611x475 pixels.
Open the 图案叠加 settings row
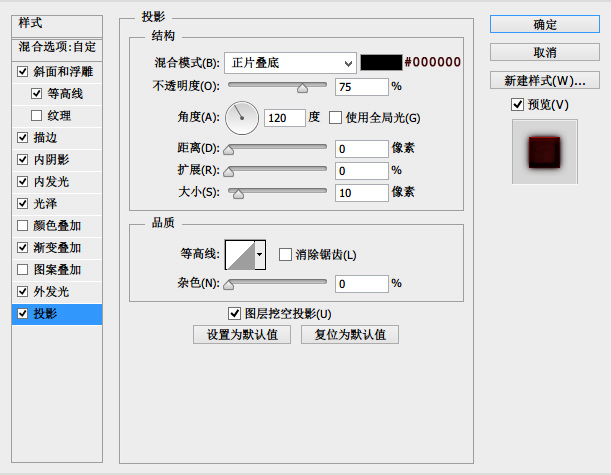(x=57, y=270)
